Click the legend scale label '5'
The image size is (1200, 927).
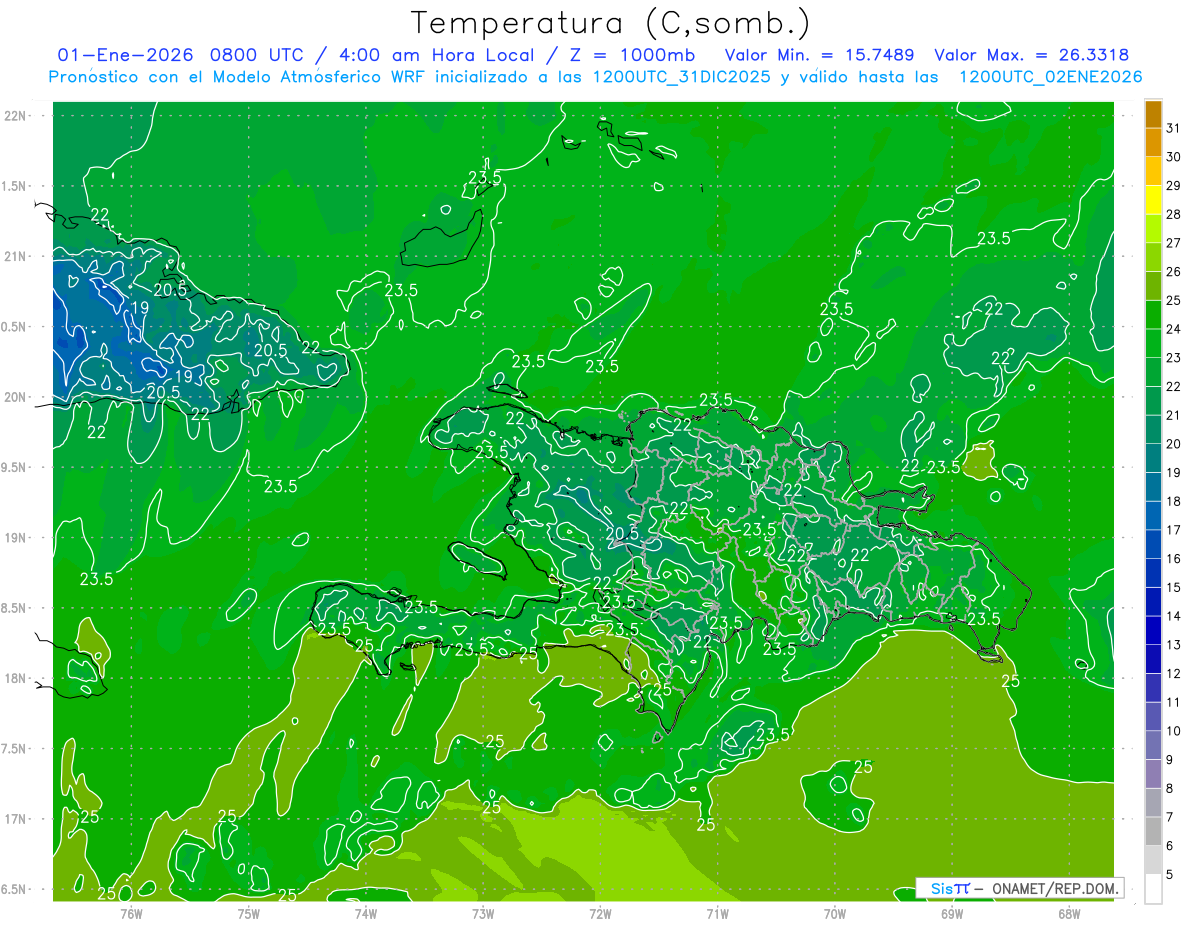[1169, 876]
